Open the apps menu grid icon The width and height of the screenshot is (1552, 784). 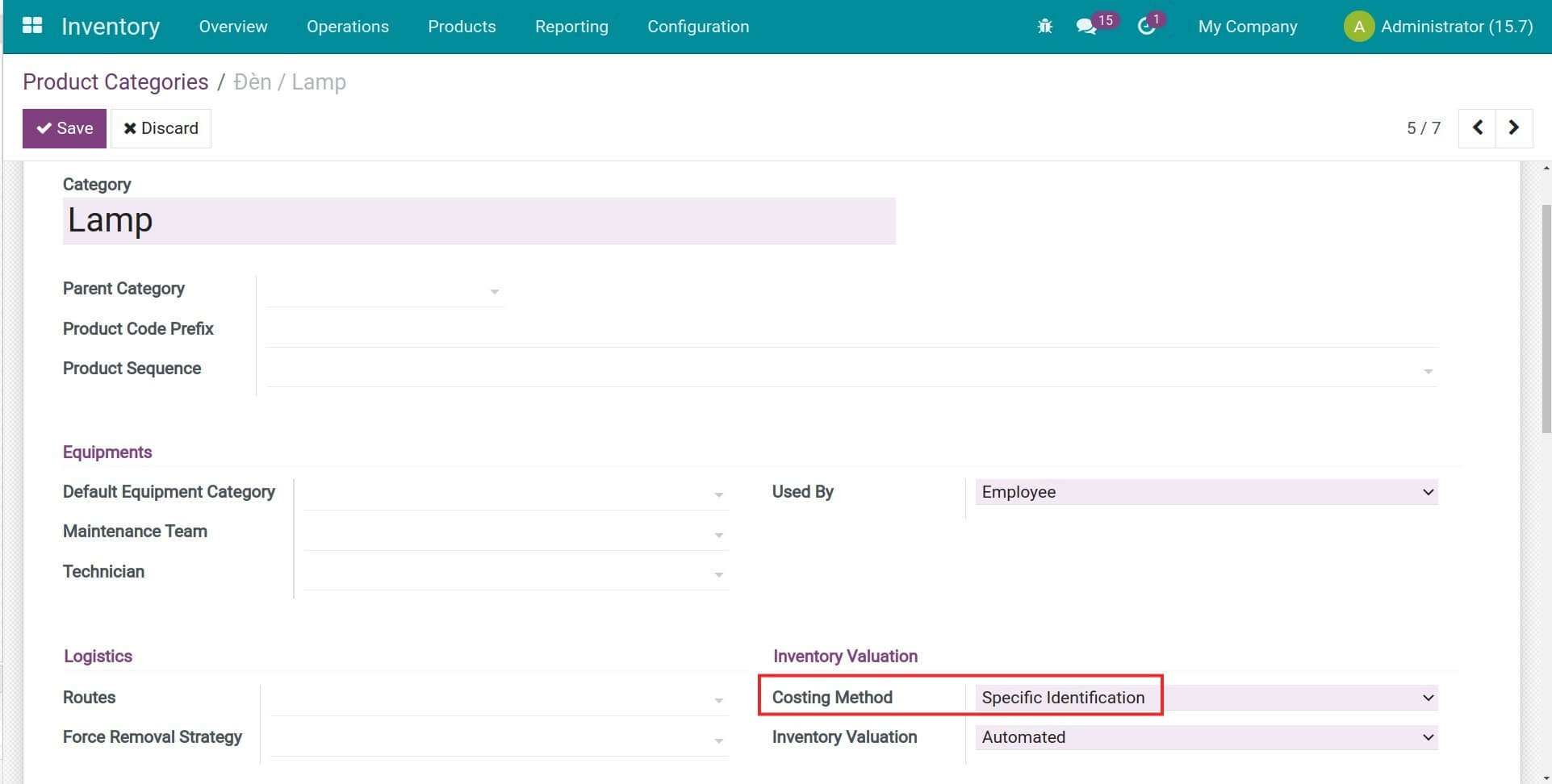tap(31, 25)
